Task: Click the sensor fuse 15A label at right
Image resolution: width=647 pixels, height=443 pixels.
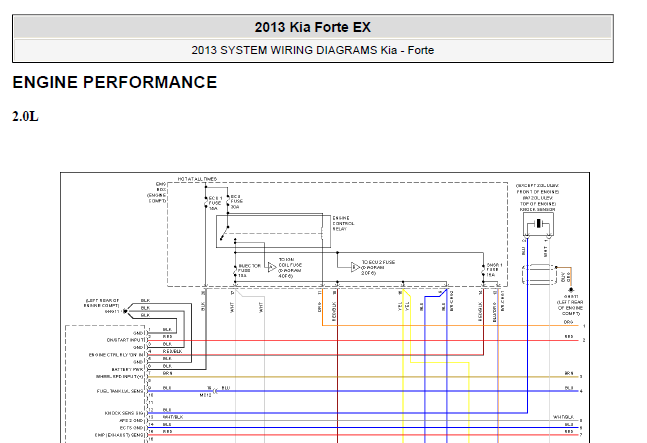Action: pyautogui.click(x=494, y=270)
